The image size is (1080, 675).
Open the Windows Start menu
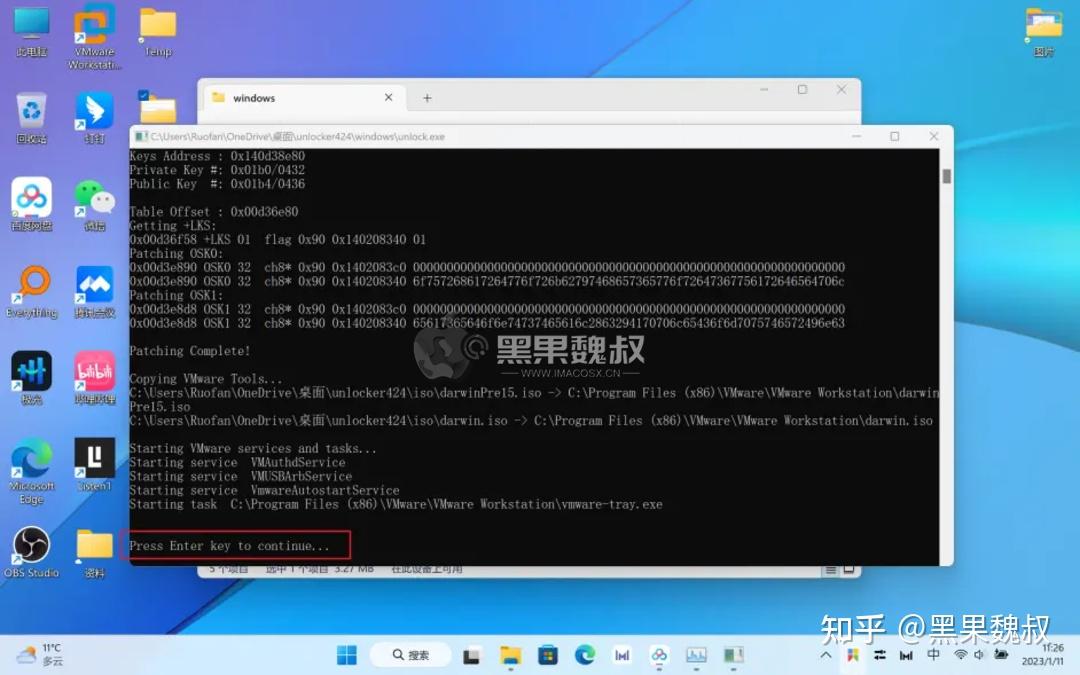tap(346, 655)
